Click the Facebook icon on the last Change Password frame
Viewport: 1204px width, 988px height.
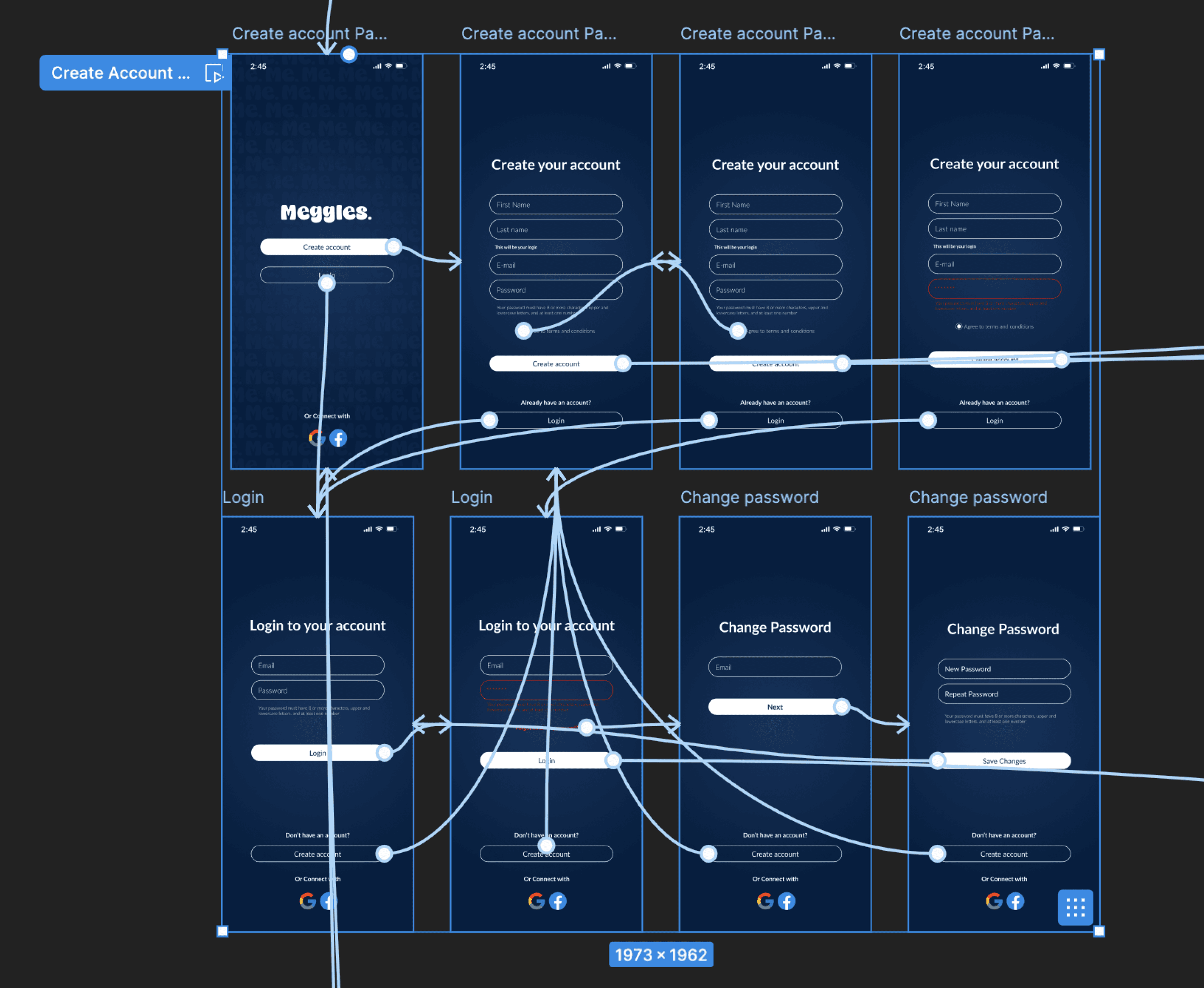[1015, 901]
